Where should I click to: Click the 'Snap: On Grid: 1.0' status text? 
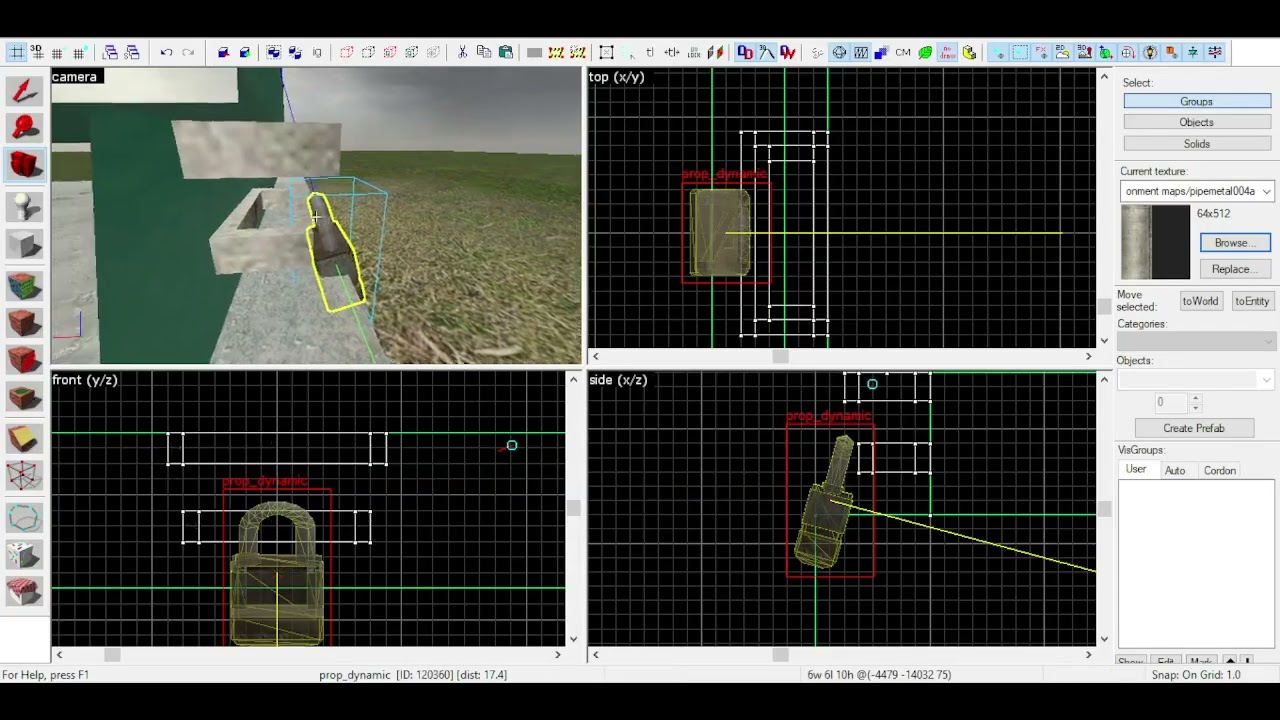(1196, 675)
